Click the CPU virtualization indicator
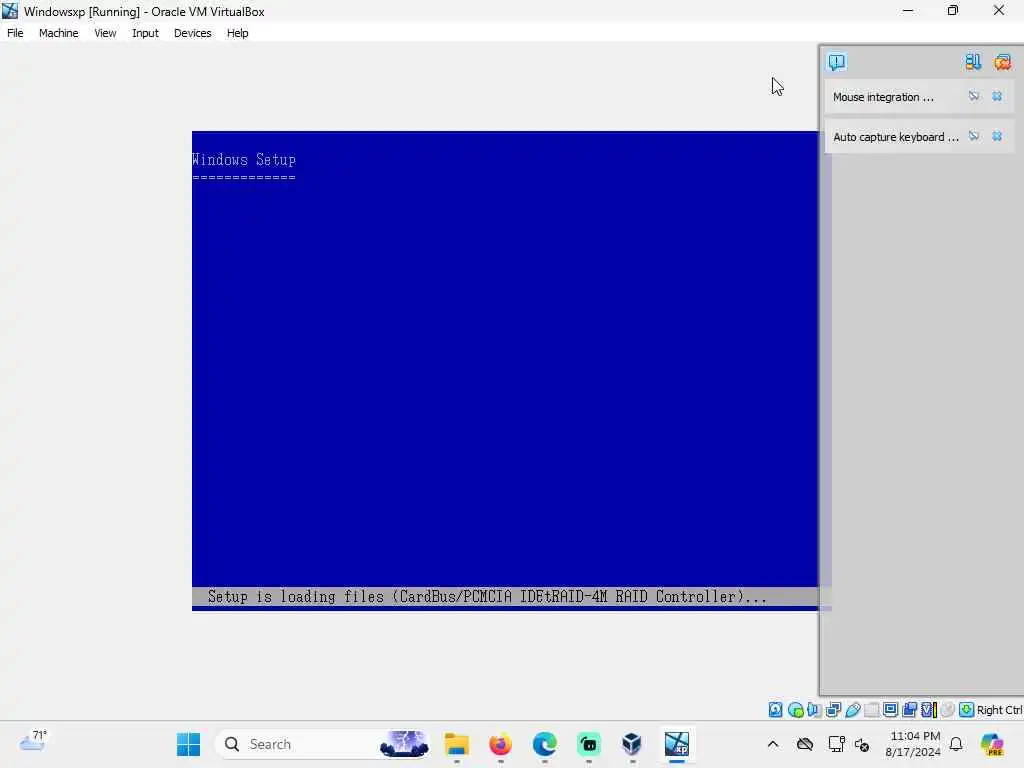 tap(929, 710)
